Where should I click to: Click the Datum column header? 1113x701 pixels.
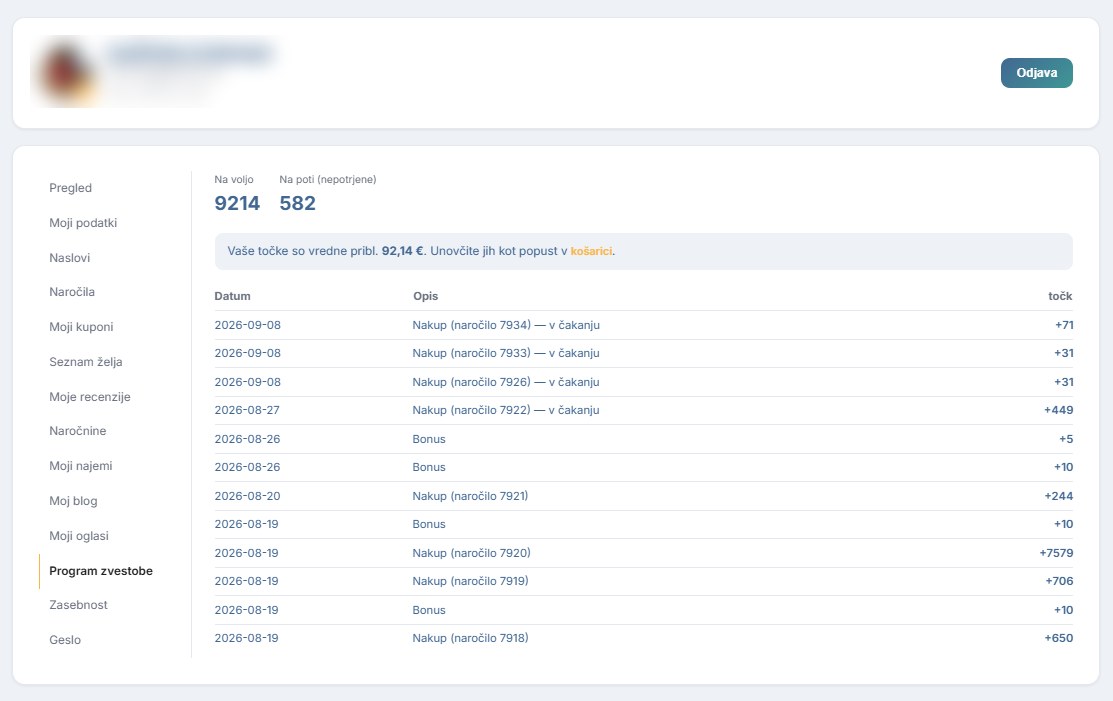coord(232,296)
